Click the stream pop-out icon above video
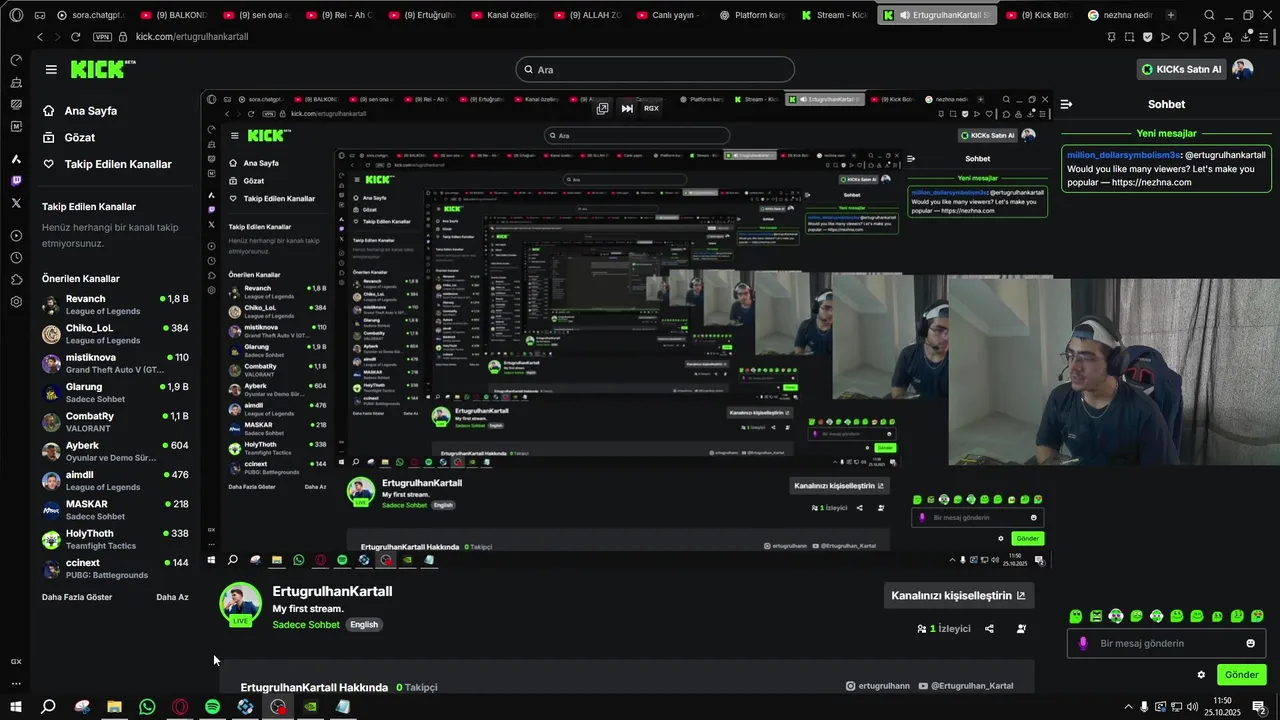 click(602, 108)
